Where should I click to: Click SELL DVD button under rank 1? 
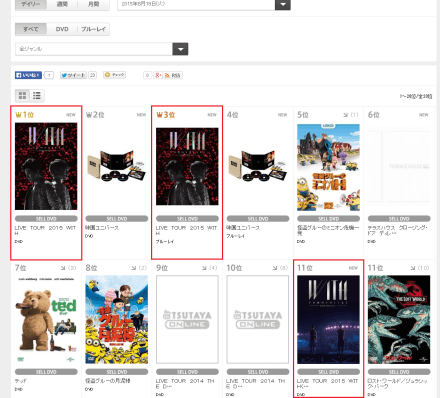(x=46, y=219)
